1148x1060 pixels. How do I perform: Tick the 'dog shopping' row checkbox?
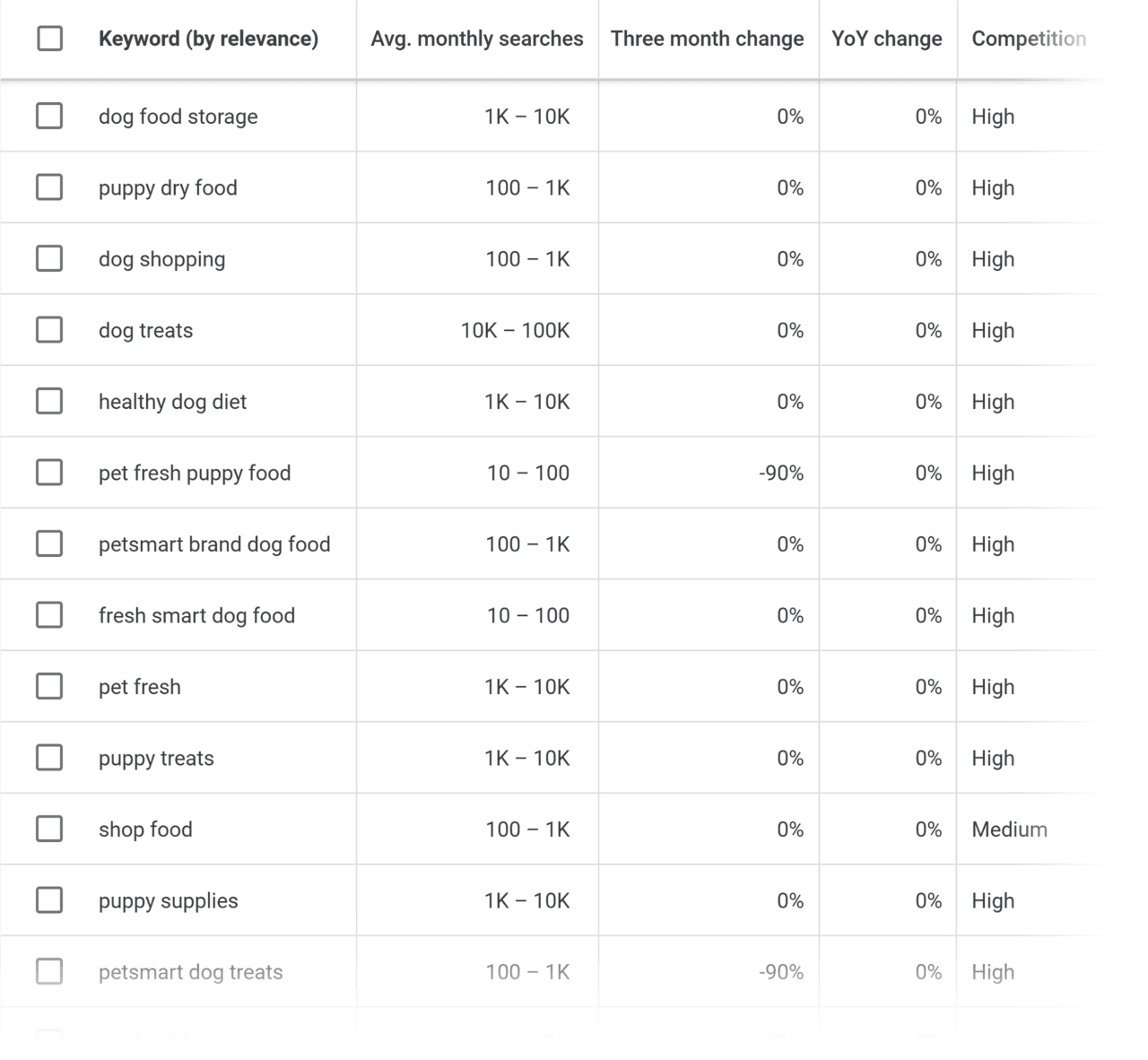pos(49,258)
